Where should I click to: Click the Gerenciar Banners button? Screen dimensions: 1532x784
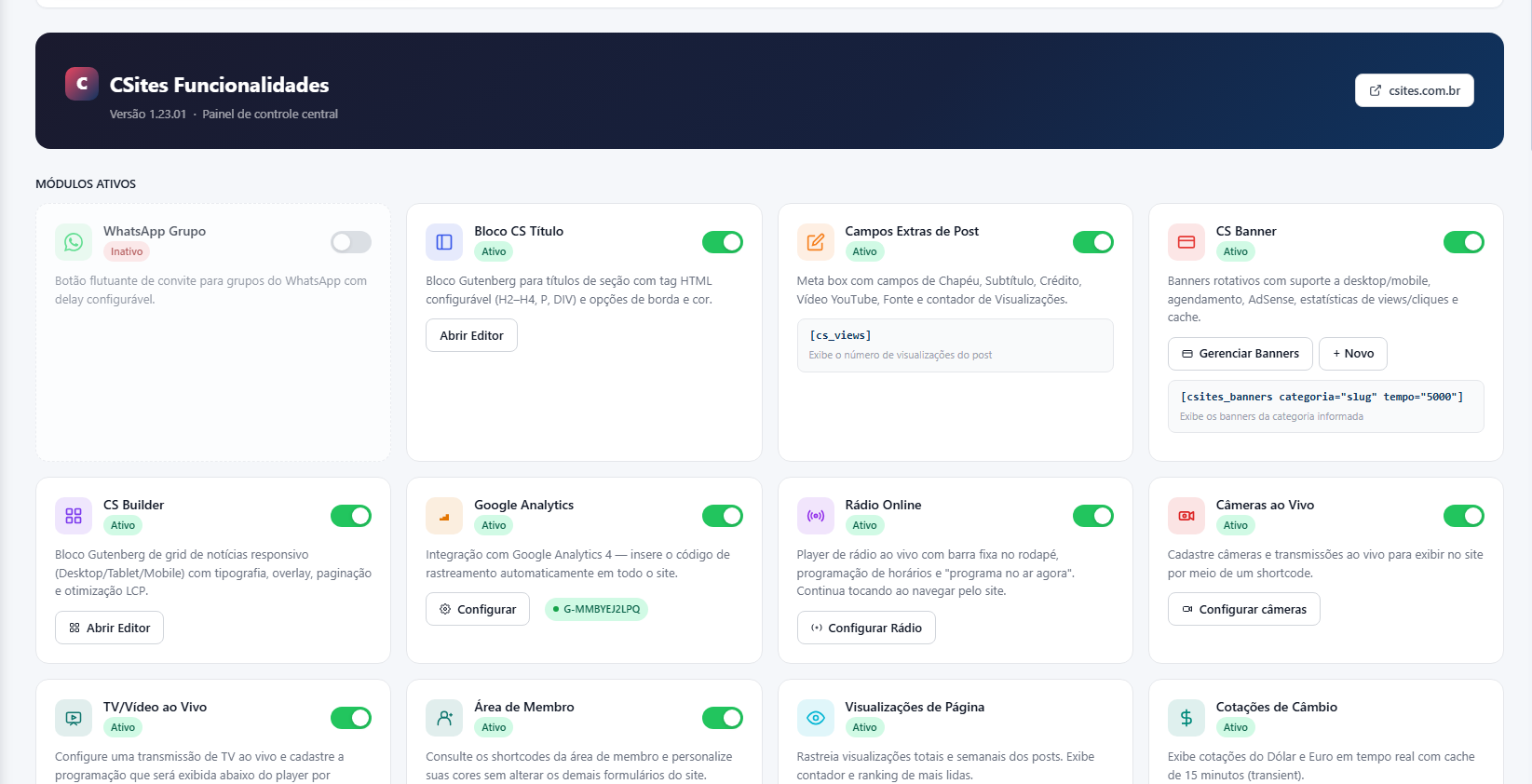[1241, 354]
